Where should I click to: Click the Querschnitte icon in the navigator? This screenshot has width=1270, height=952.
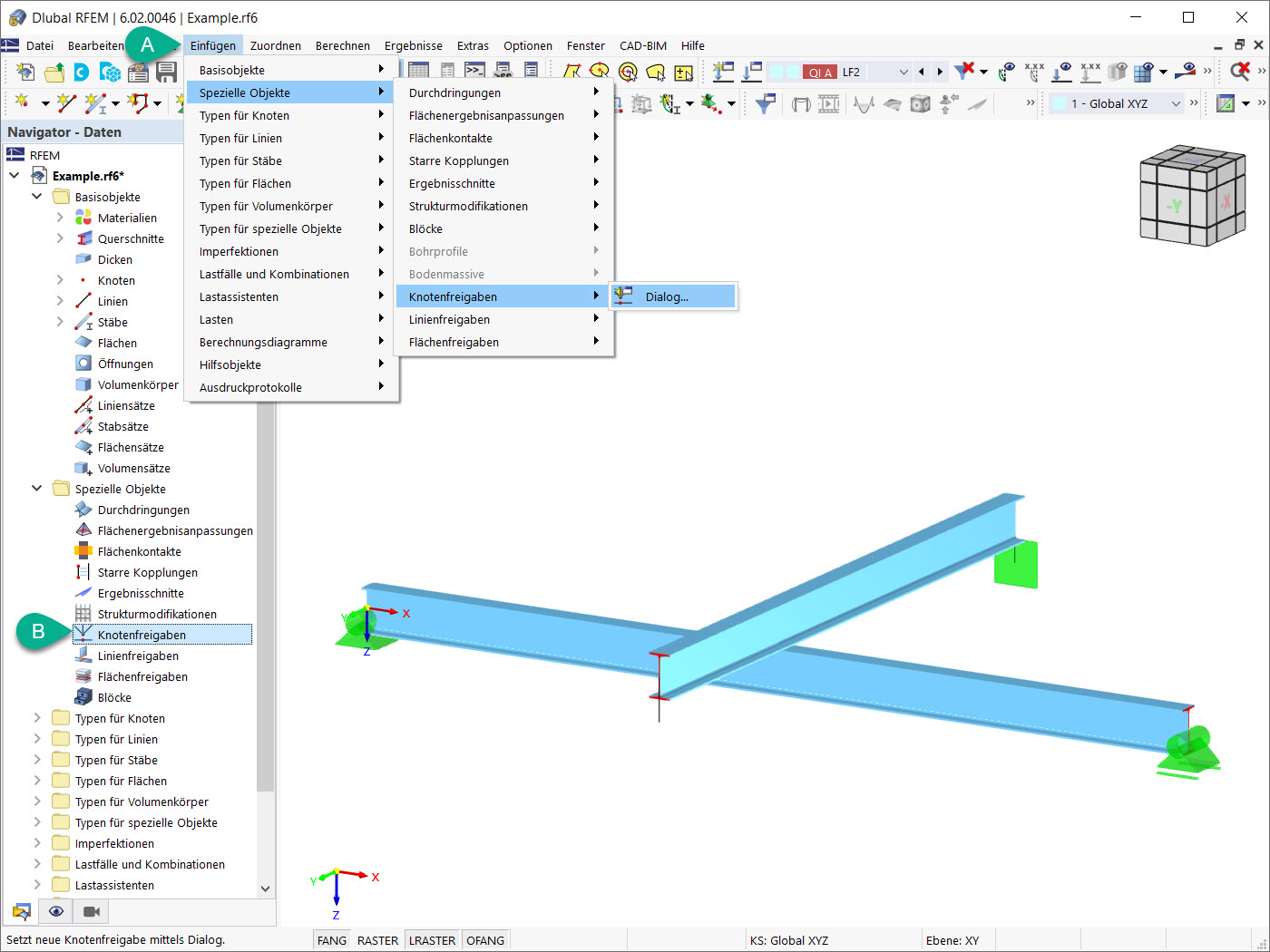click(x=83, y=238)
